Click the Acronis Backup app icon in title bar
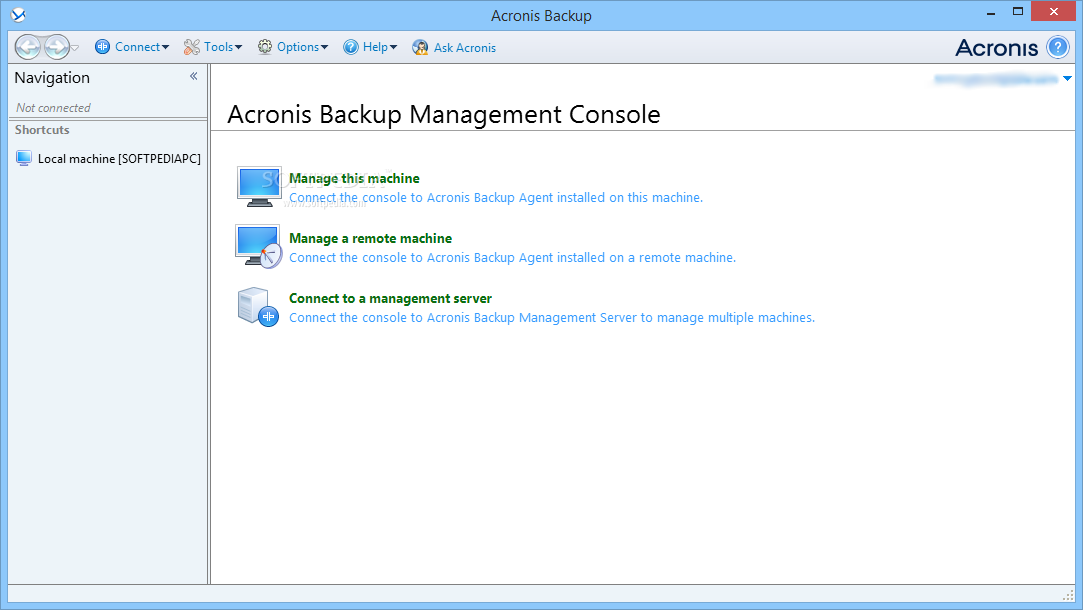Viewport: 1083px width, 610px height. [x=19, y=15]
